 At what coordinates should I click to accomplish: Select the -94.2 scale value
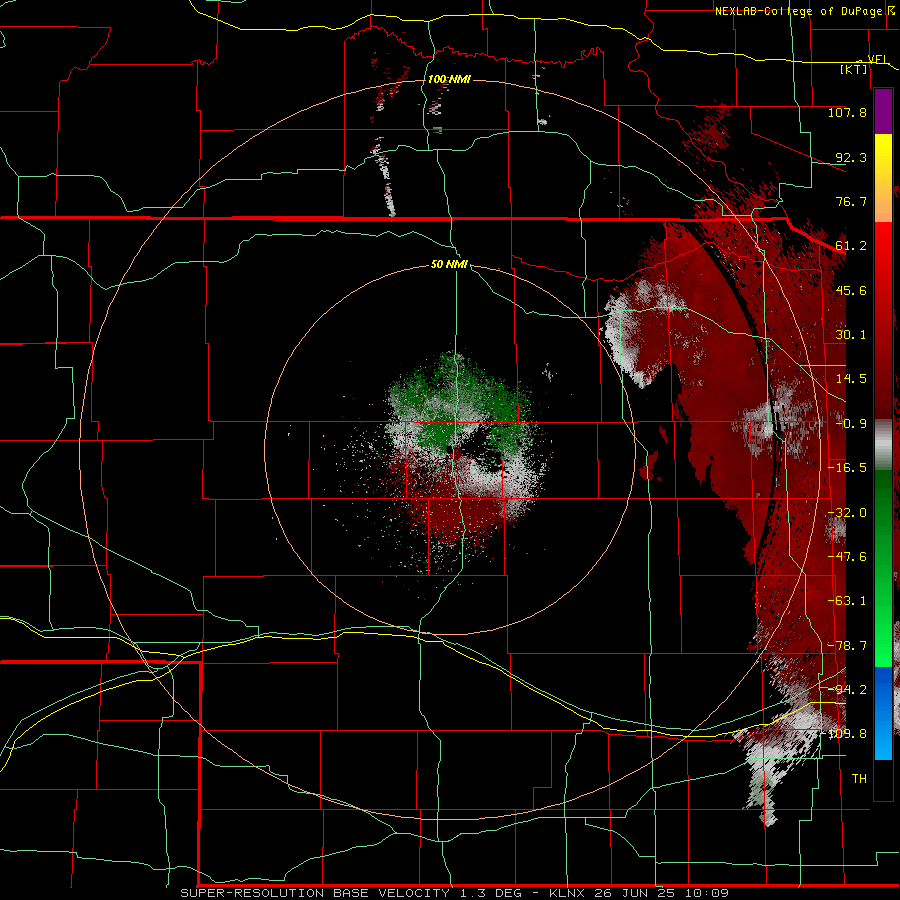(847, 690)
